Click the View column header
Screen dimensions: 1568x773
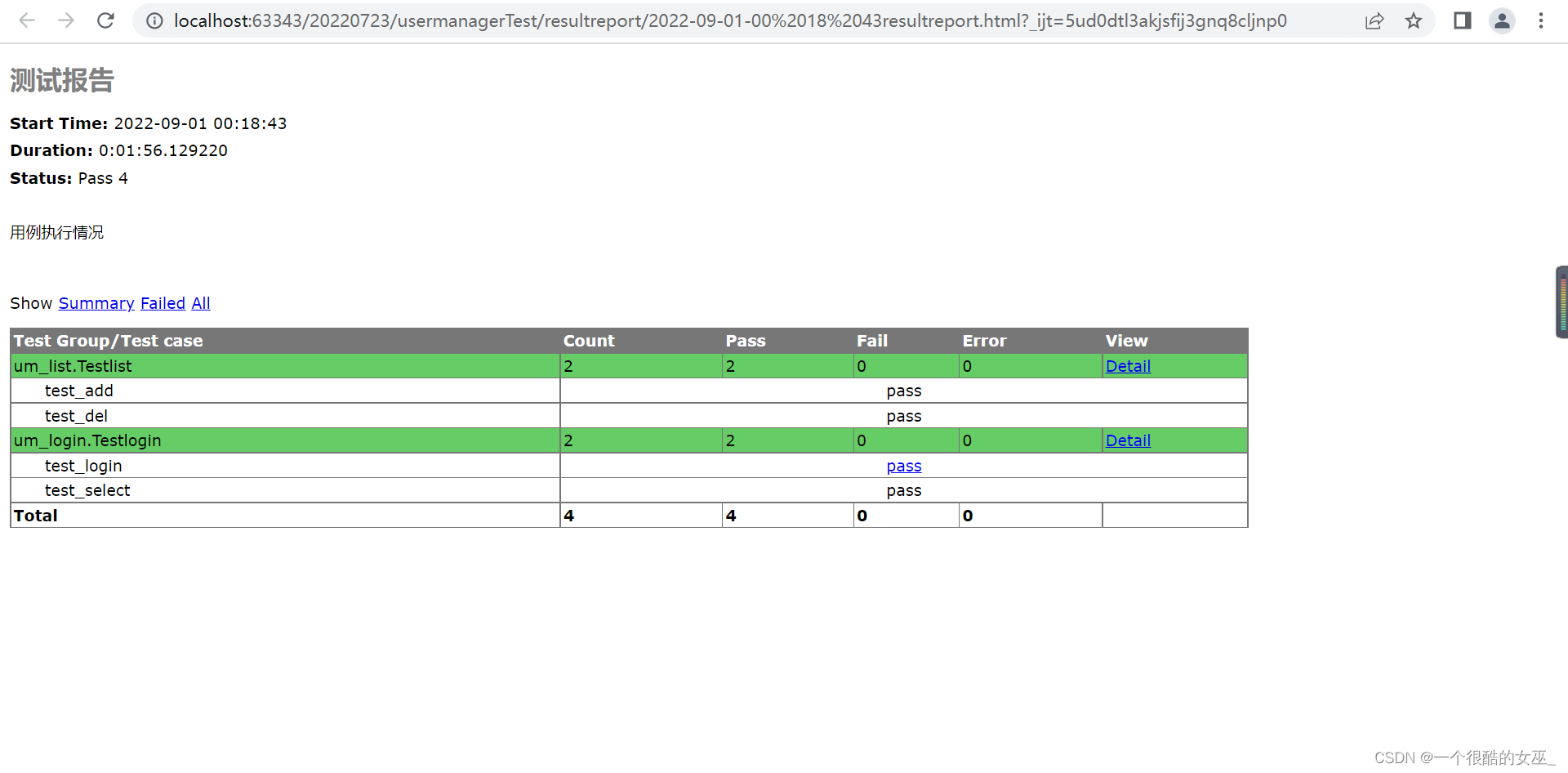point(1126,341)
